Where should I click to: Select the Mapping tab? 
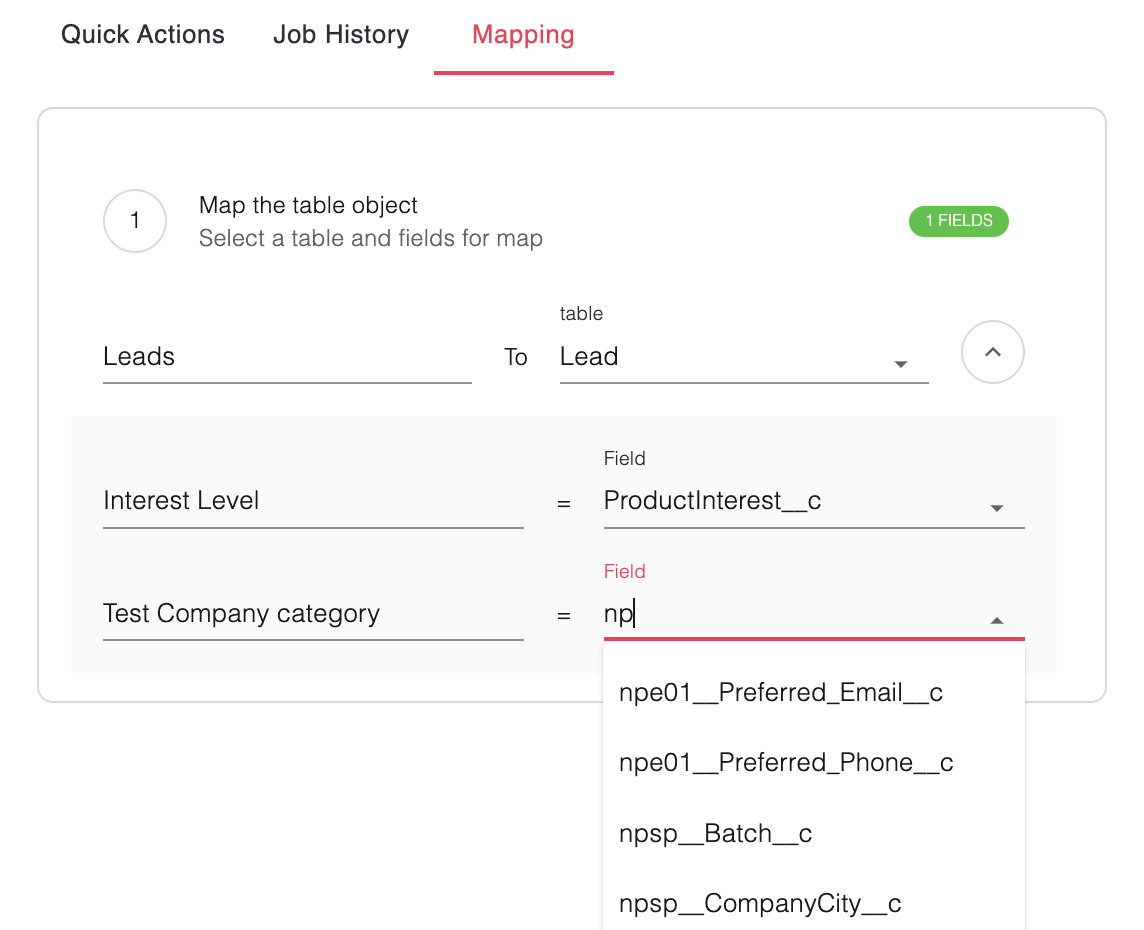[523, 35]
